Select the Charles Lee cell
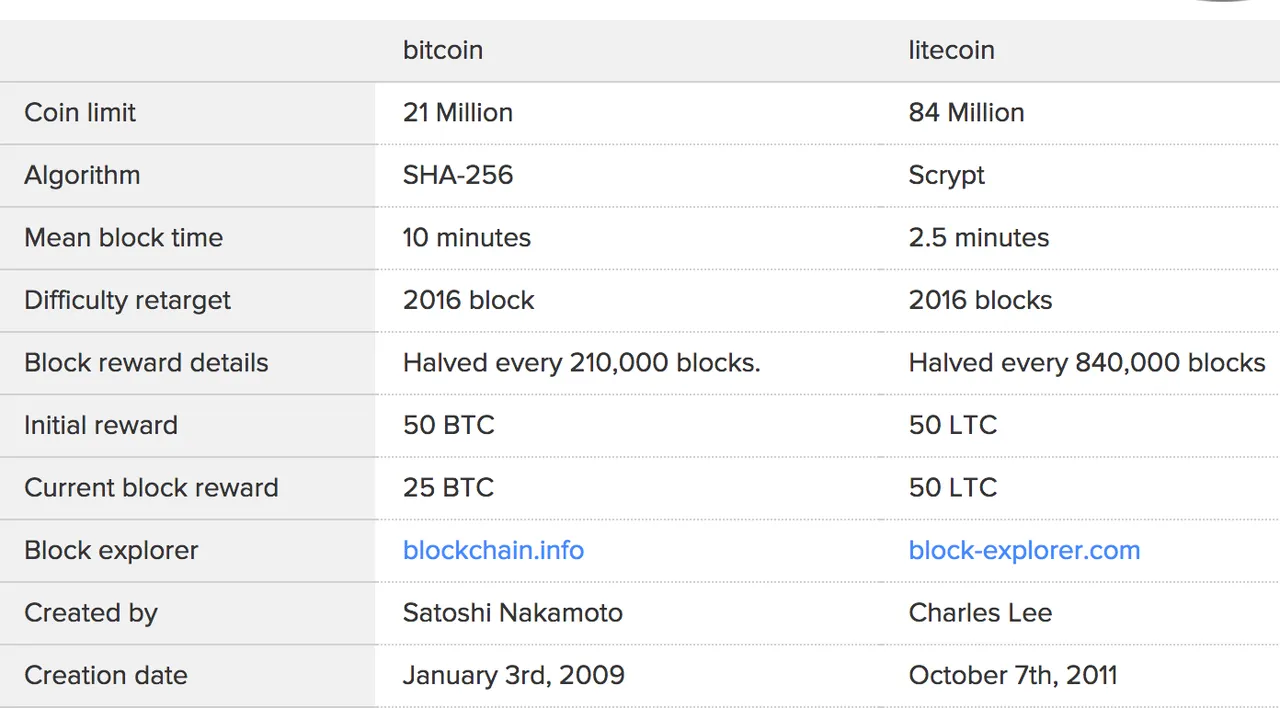The image size is (1280, 708). tap(980, 613)
